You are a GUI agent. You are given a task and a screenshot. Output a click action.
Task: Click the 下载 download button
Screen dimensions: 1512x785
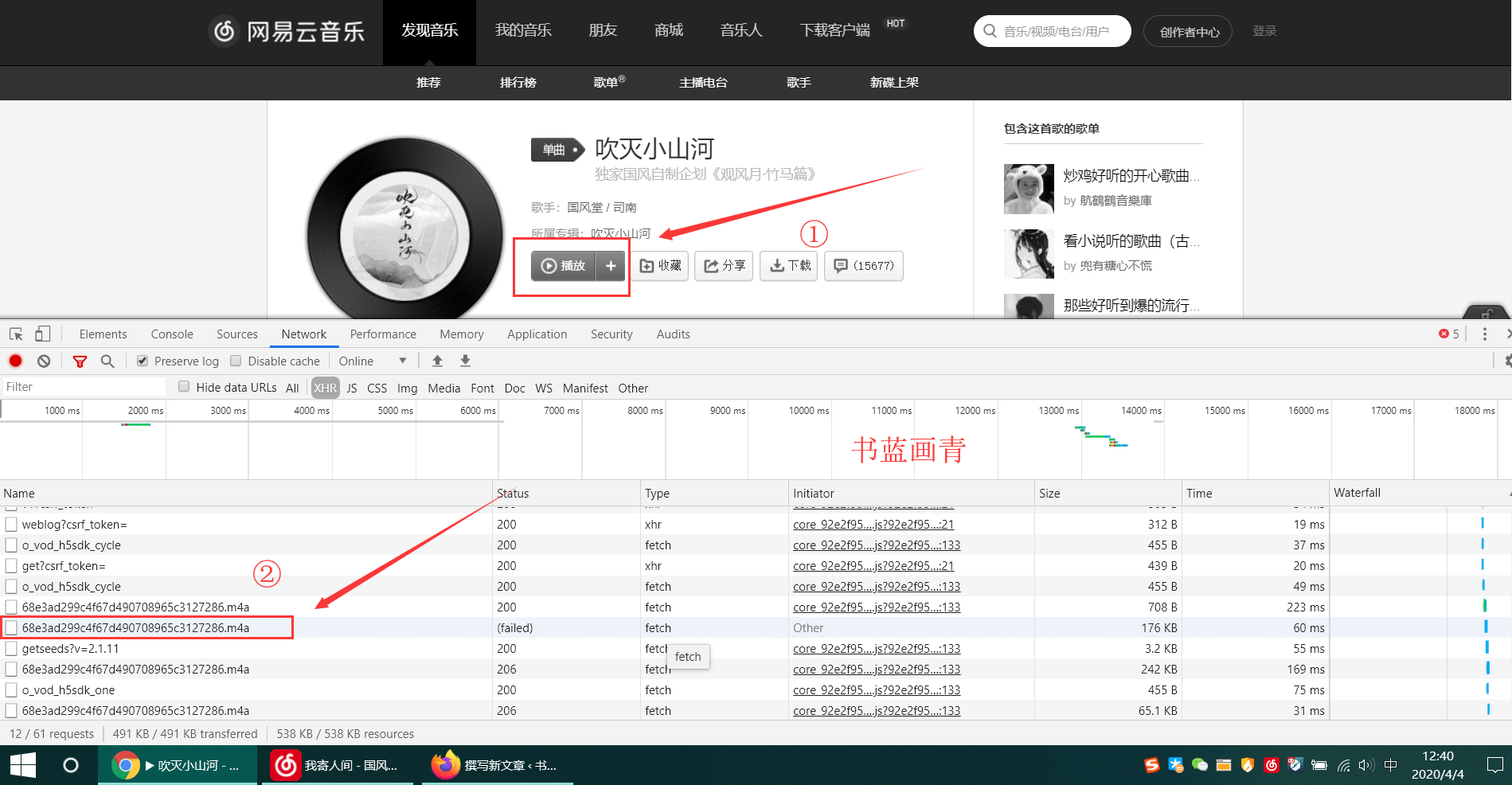coord(789,266)
